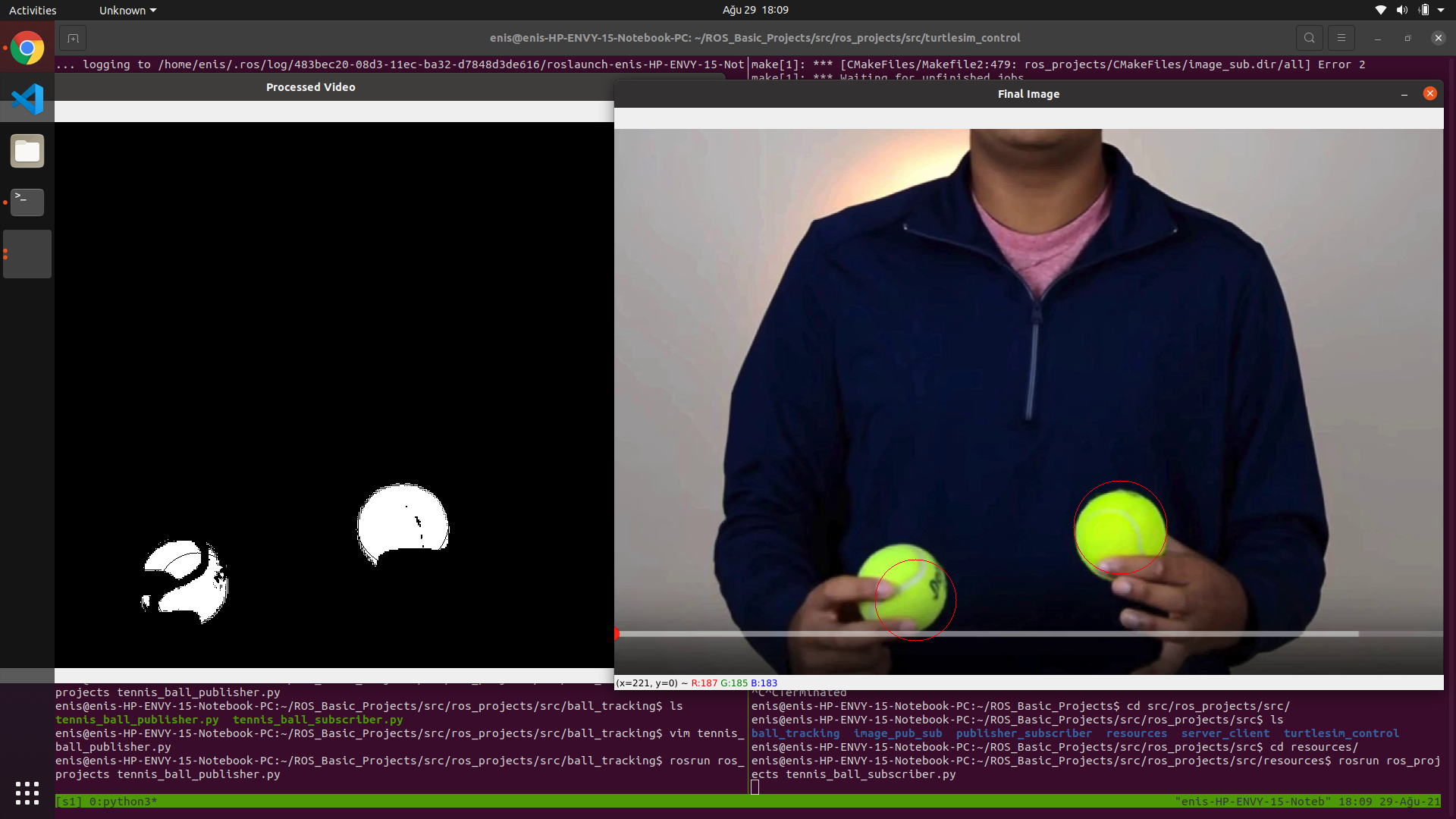1456x819 pixels.
Task: Open Google Chrome from the dock
Action: pyautogui.click(x=27, y=48)
